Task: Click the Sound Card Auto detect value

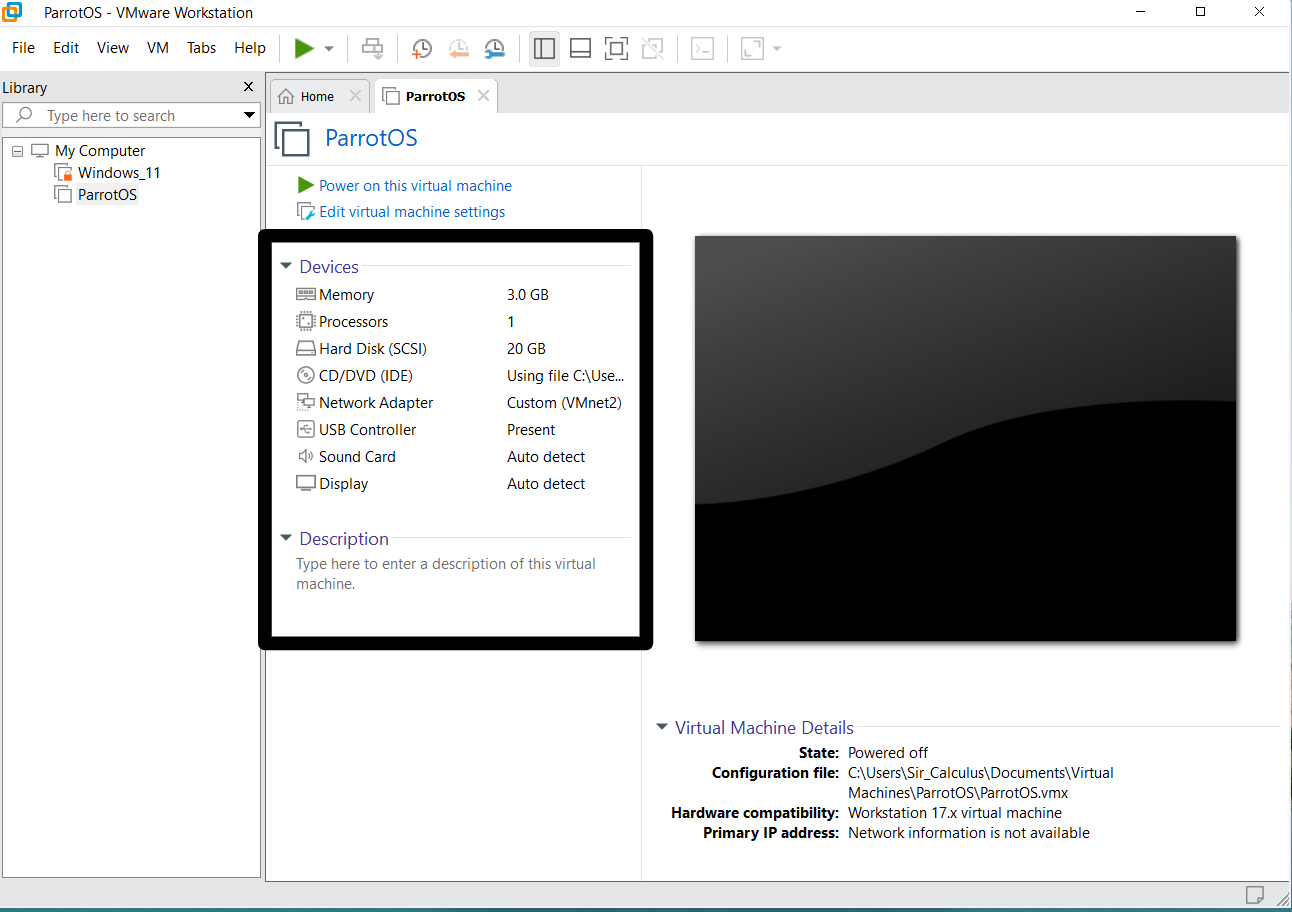Action: pyautogui.click(x=546, y=457)
